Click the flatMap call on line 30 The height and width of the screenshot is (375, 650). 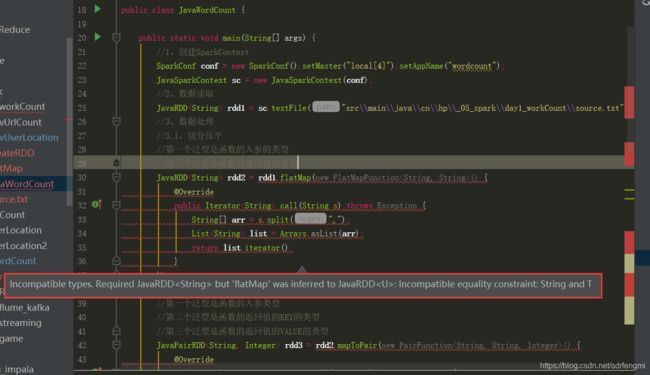point(296,177)
